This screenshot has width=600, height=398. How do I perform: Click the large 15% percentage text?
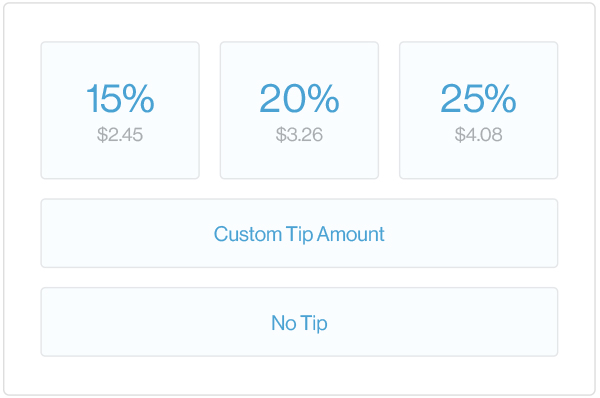(120, 99)
